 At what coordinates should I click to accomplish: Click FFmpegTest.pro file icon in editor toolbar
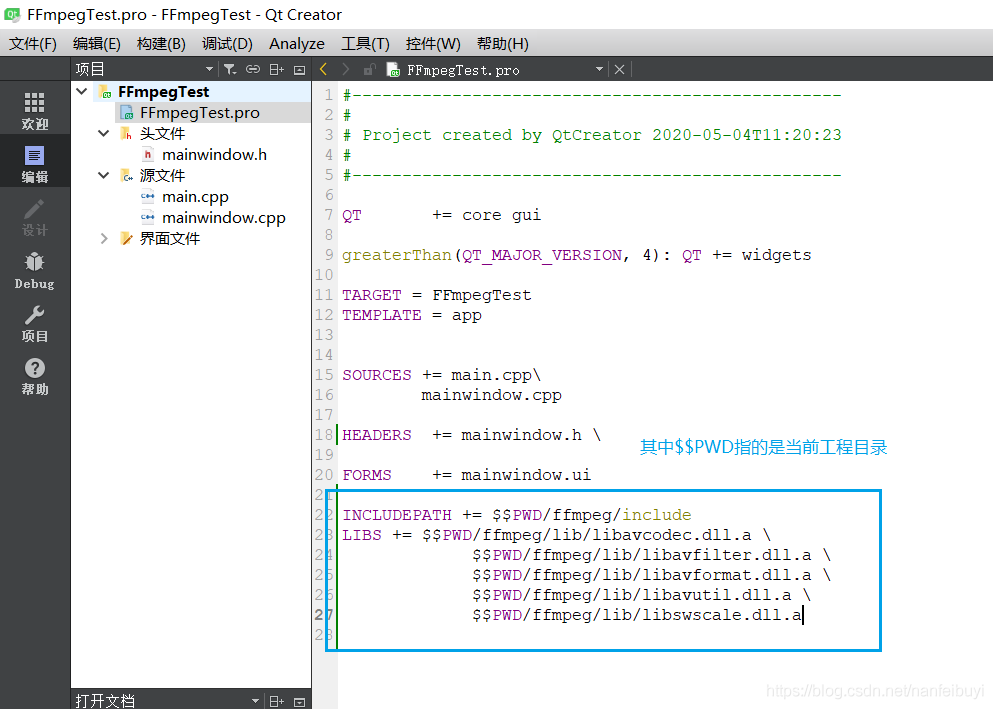tap(393, 70)
